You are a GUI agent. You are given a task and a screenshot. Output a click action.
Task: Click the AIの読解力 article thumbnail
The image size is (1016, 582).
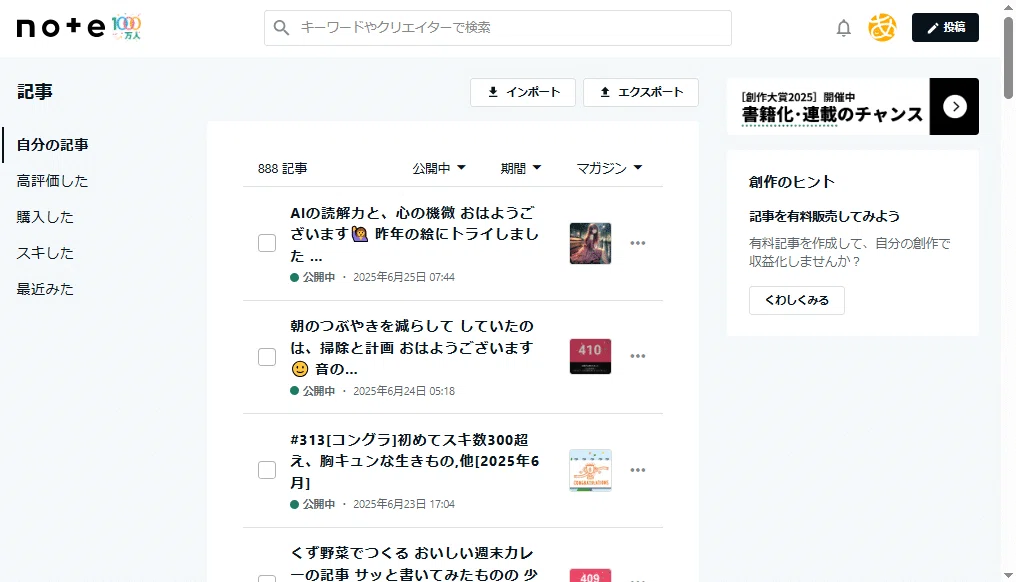tap(590, 243)
